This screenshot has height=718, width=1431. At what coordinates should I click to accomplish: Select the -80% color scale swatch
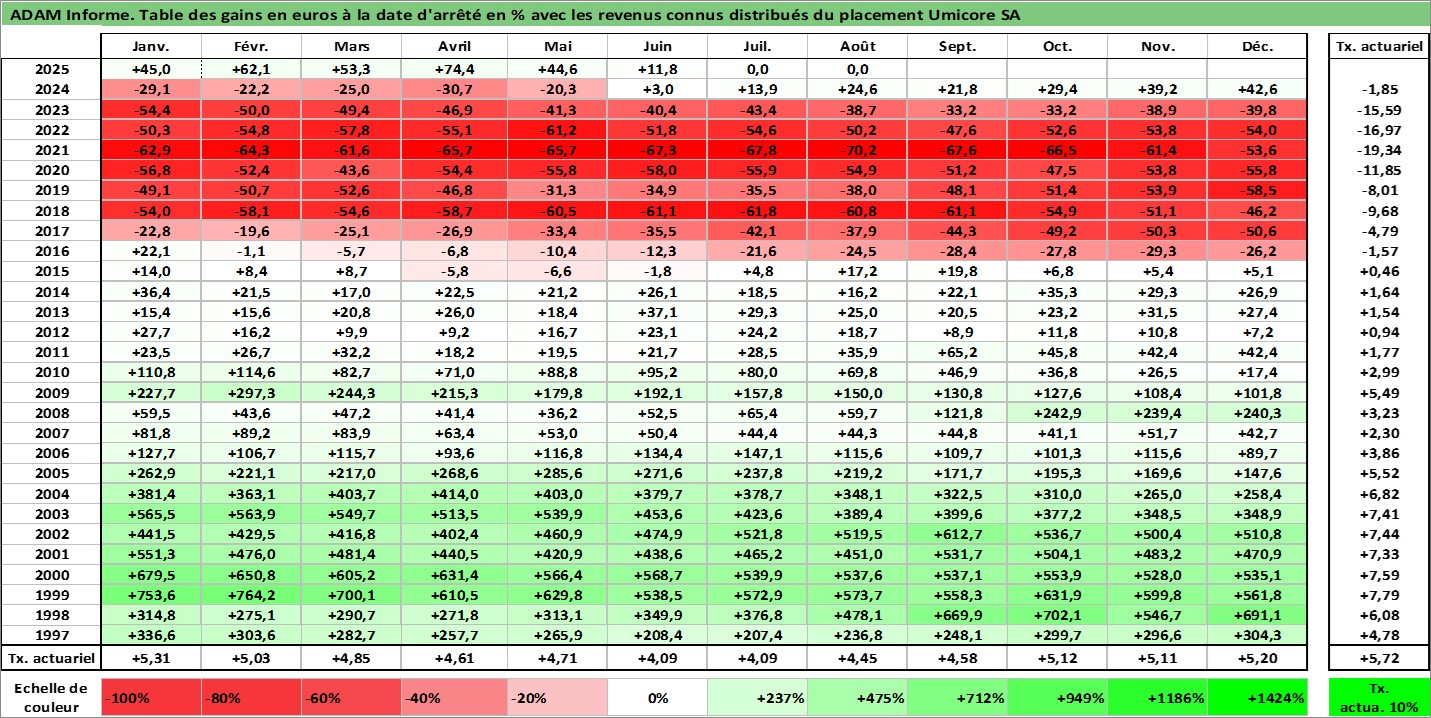click(251, 697)
